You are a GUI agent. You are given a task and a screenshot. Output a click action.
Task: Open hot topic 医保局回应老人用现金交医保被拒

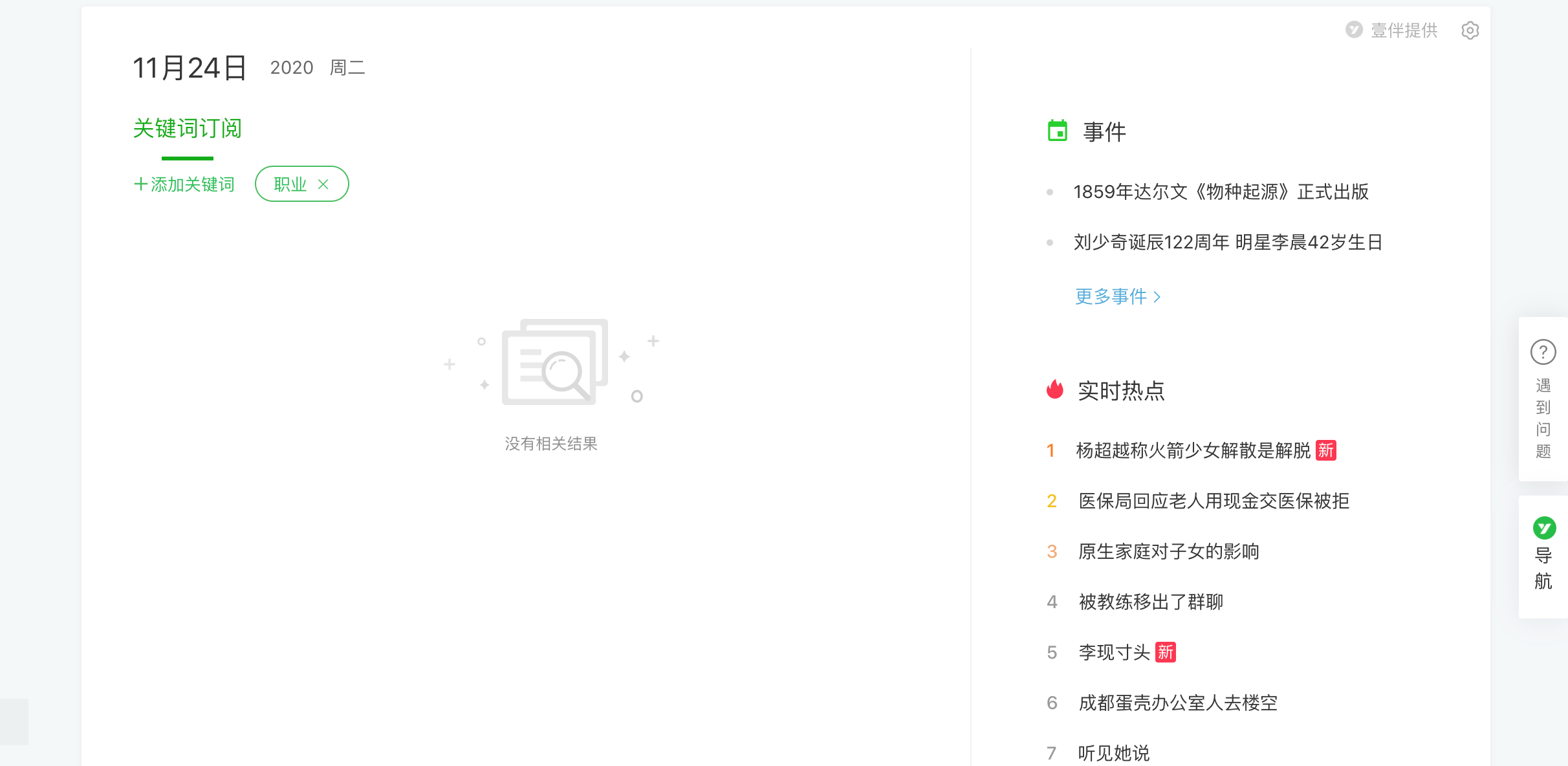click(1214, 501)
